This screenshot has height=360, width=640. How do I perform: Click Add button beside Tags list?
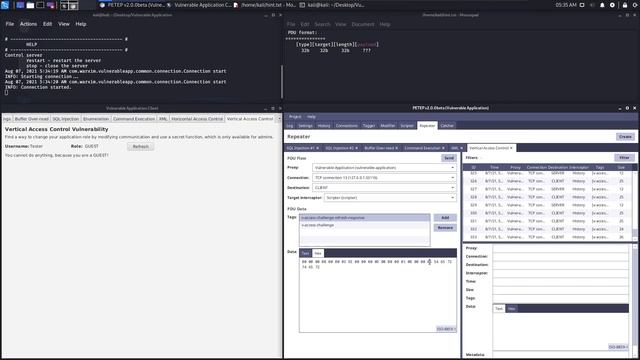click(x=445, y=218)
